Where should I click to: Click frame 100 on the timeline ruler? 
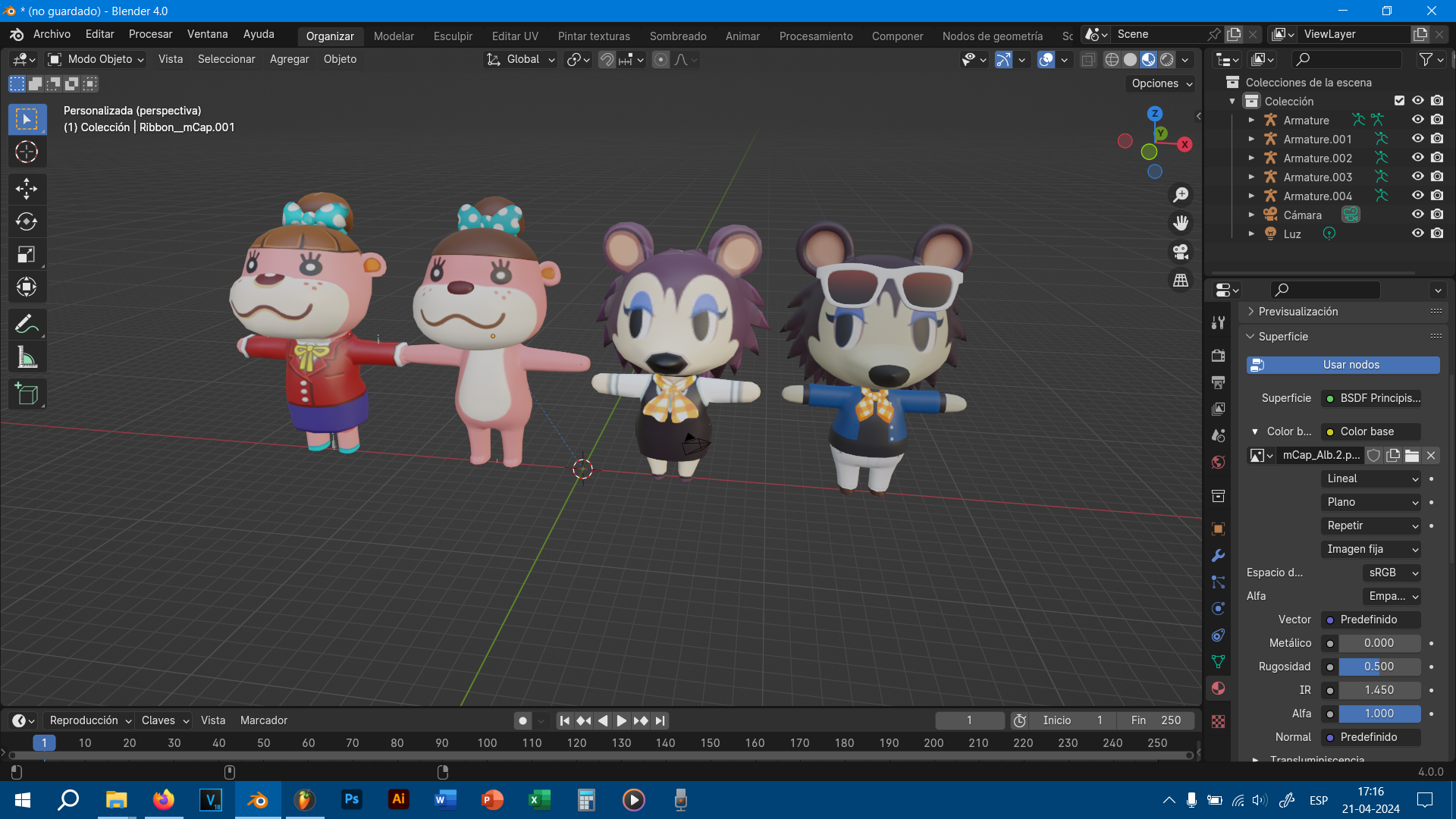coord(487,743)
